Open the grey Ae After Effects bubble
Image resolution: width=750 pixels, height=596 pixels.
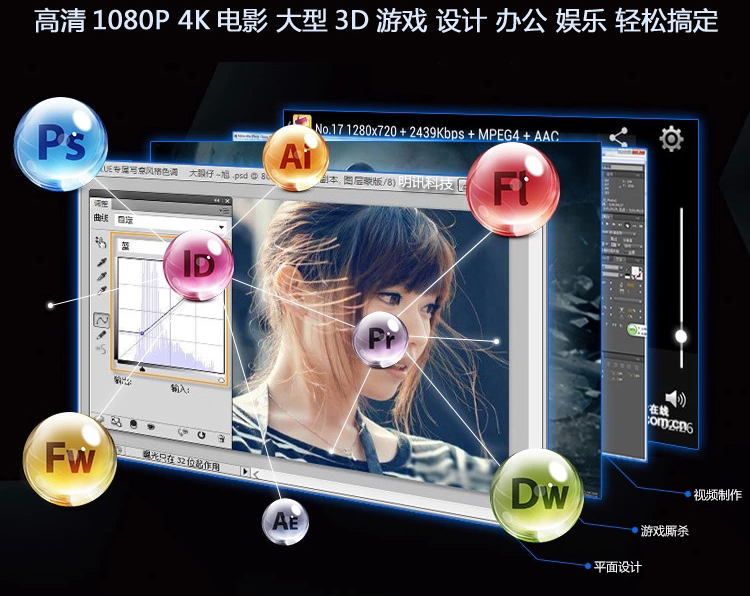click(286, 521)
